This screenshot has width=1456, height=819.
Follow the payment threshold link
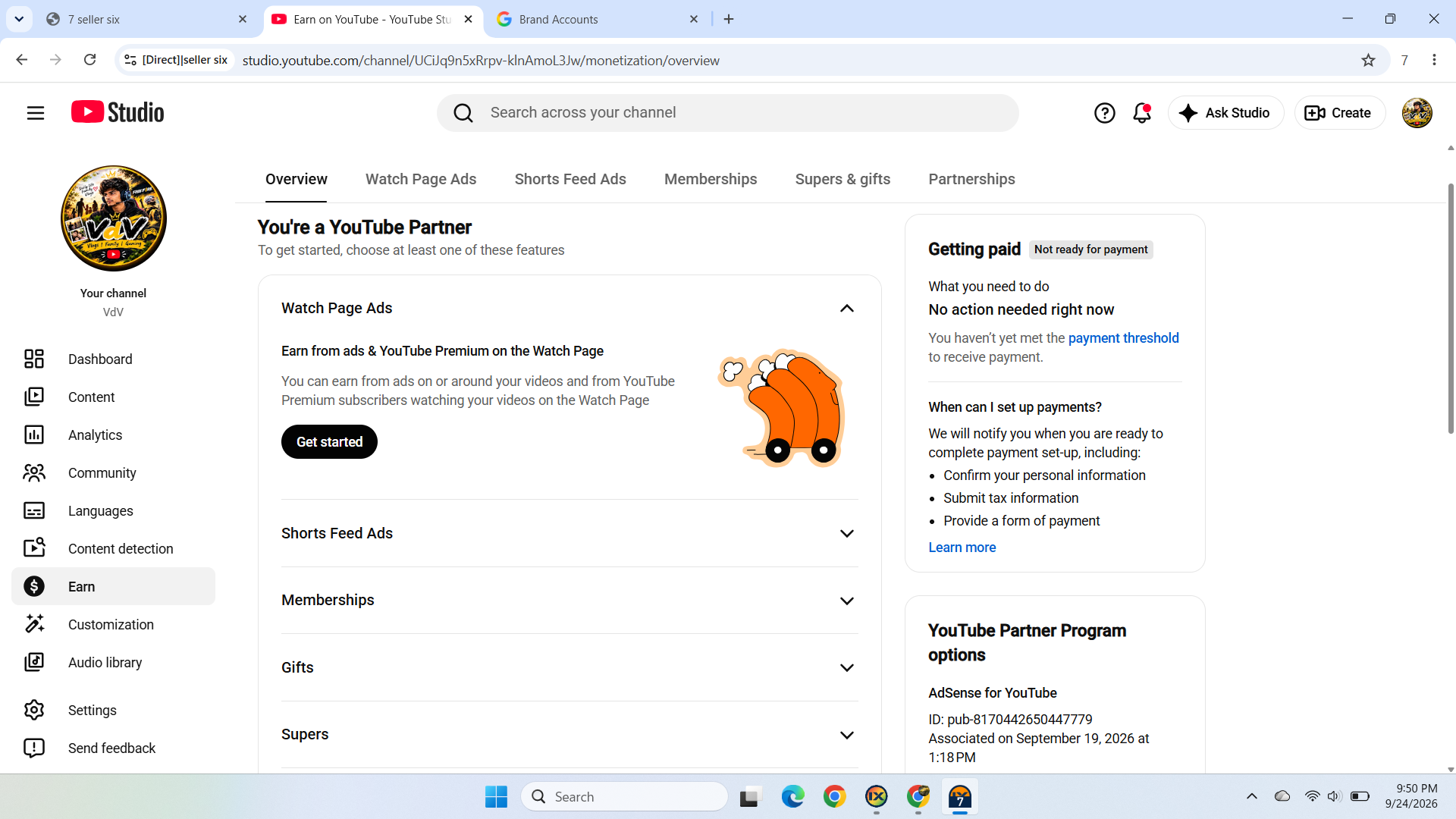tap(1123, 338)
